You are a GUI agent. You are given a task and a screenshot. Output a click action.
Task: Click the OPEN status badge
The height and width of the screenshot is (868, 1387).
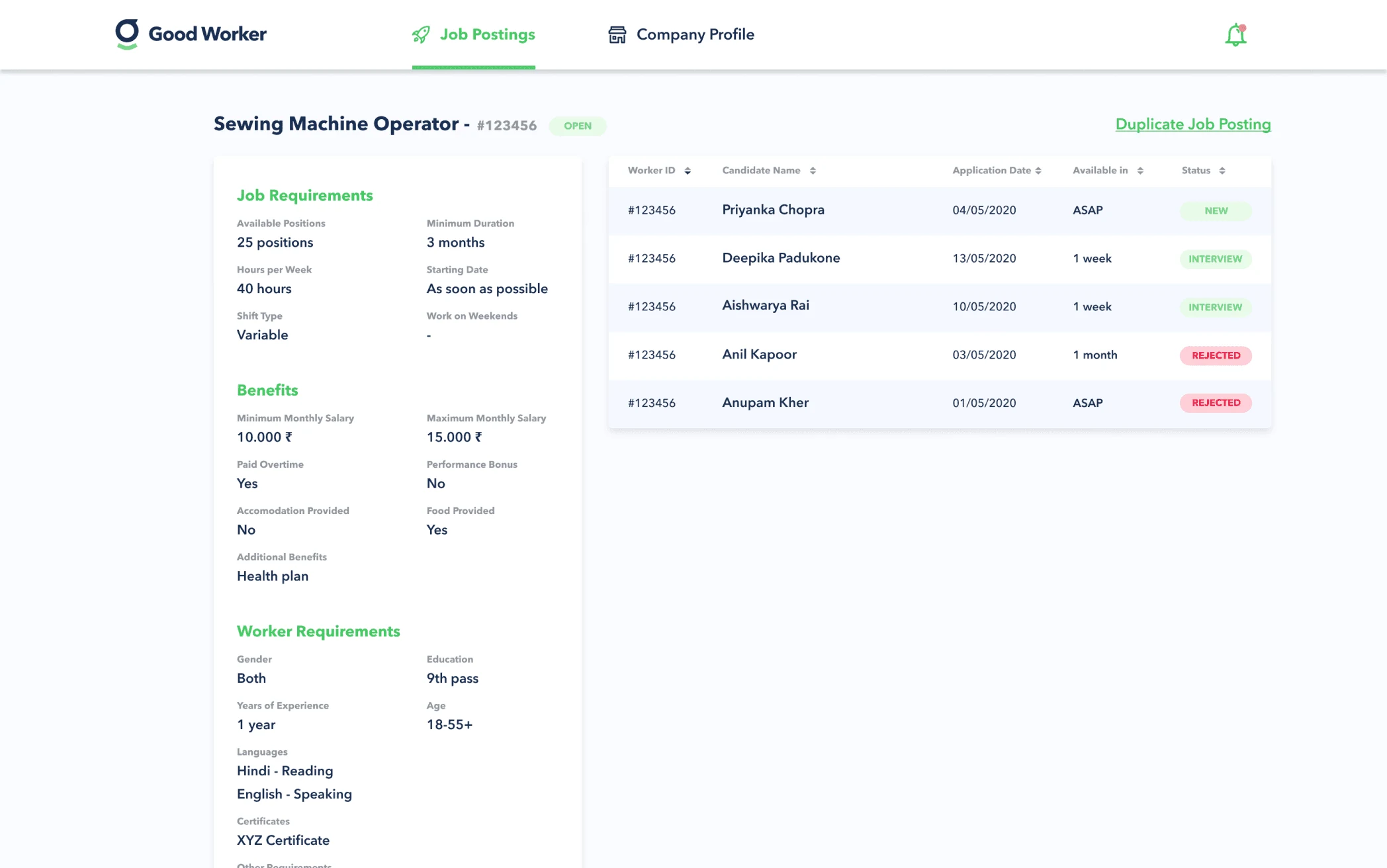(578, 126)
